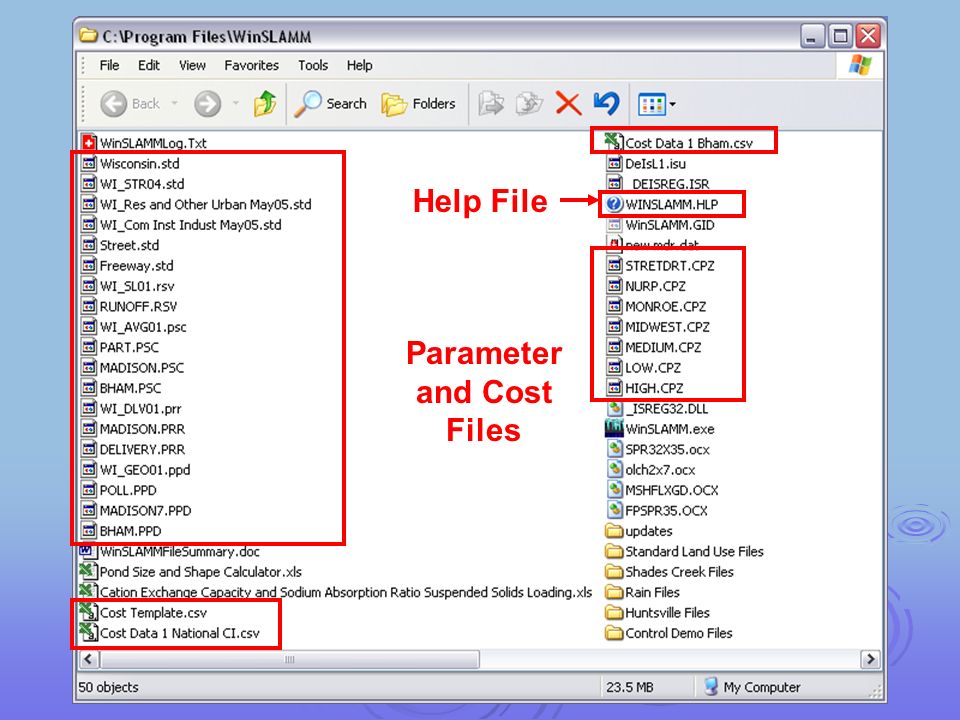Select Cation Exchange Capacity spreadsheet file
The width and height of the screenshot is (960, 720).
click(x=346, y=592)
